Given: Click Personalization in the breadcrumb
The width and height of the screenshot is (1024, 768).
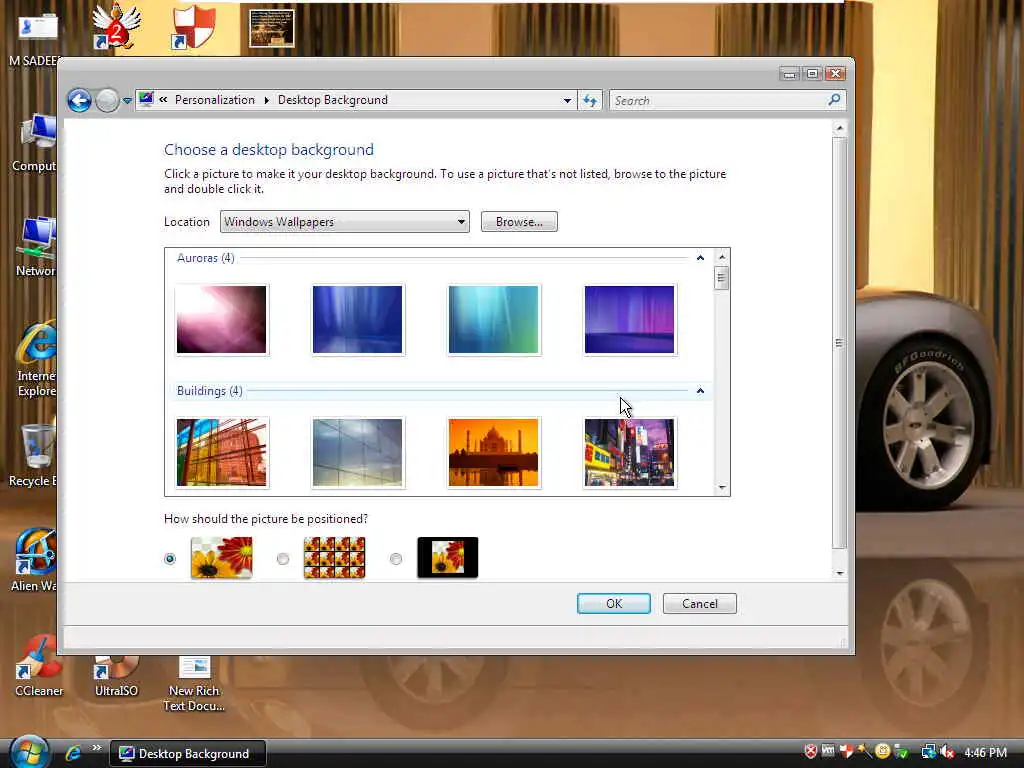Looking at the screenshot, I should click(215, 100).
